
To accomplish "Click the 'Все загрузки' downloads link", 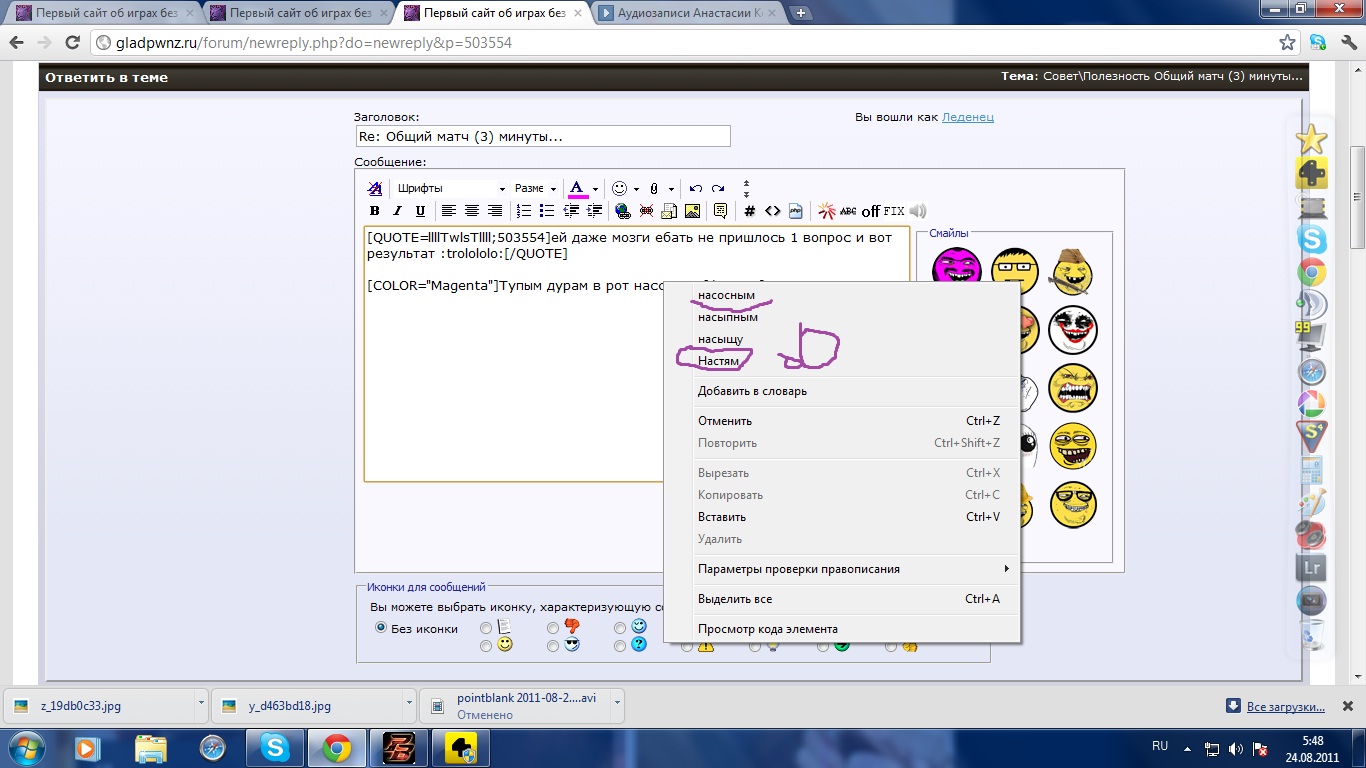I will coord(1283,707).
